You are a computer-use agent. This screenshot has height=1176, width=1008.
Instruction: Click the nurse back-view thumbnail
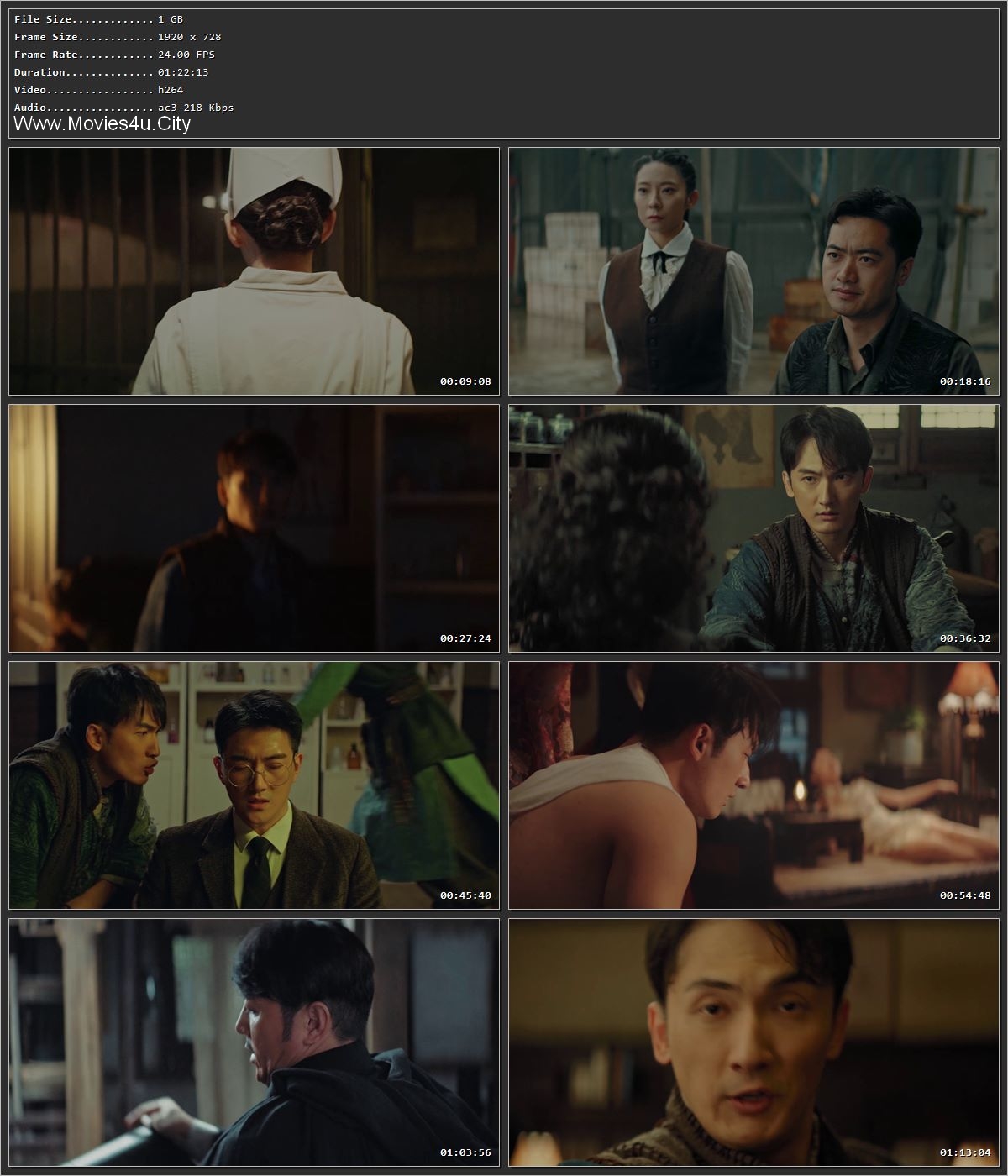pyautogui.click(x=252, y=269)
